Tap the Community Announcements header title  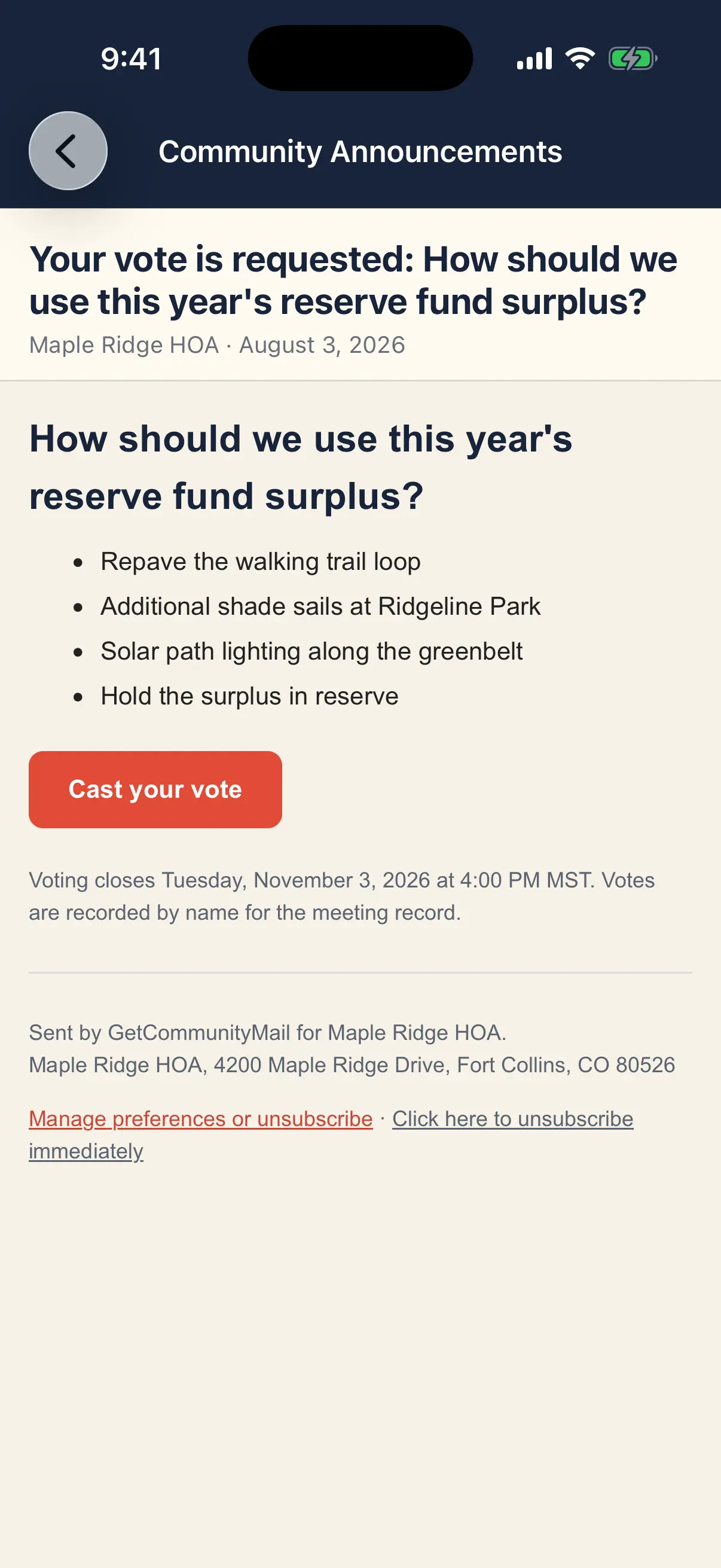(x=360, y=151)
